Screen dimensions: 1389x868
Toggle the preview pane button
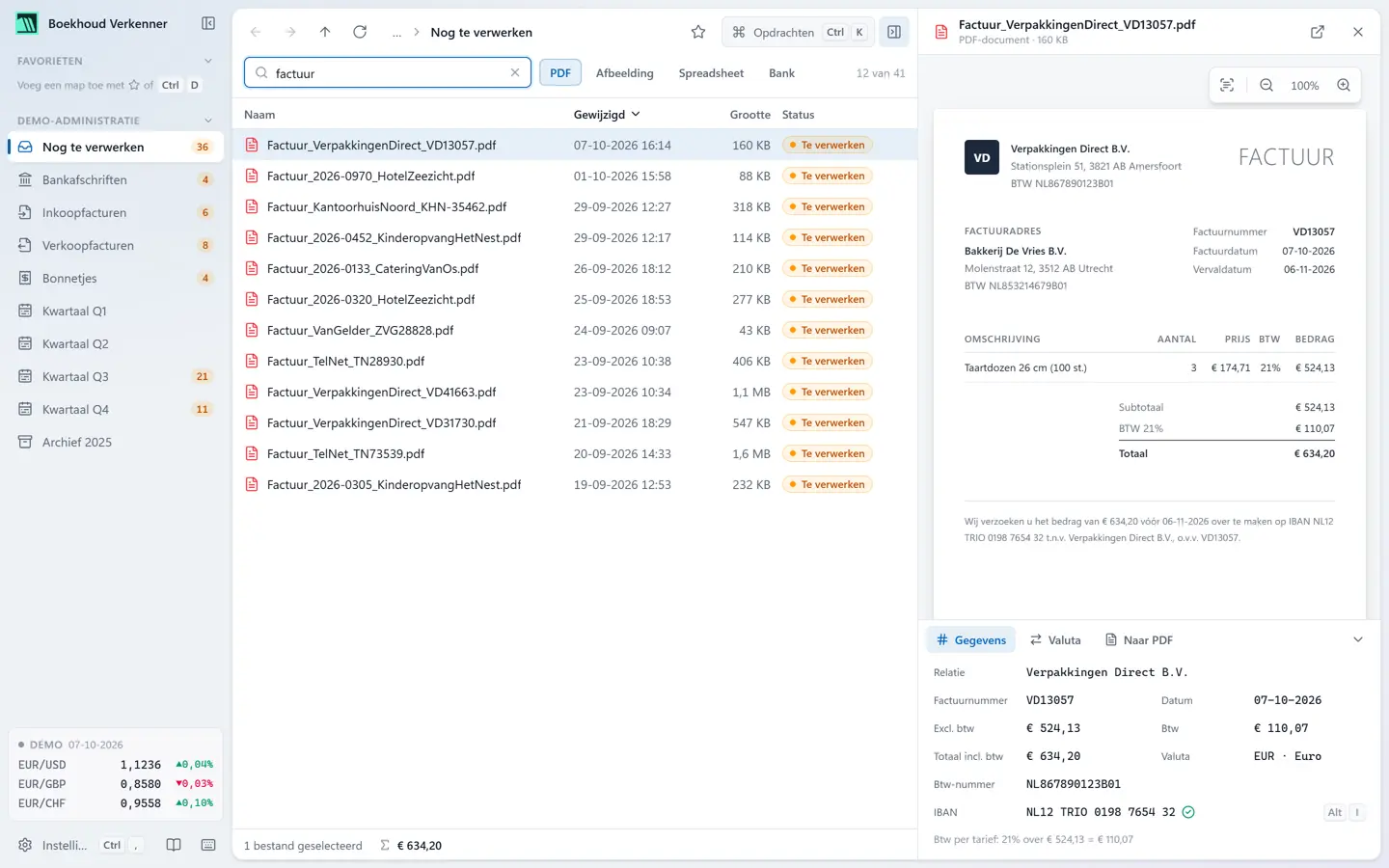(894, 32)
